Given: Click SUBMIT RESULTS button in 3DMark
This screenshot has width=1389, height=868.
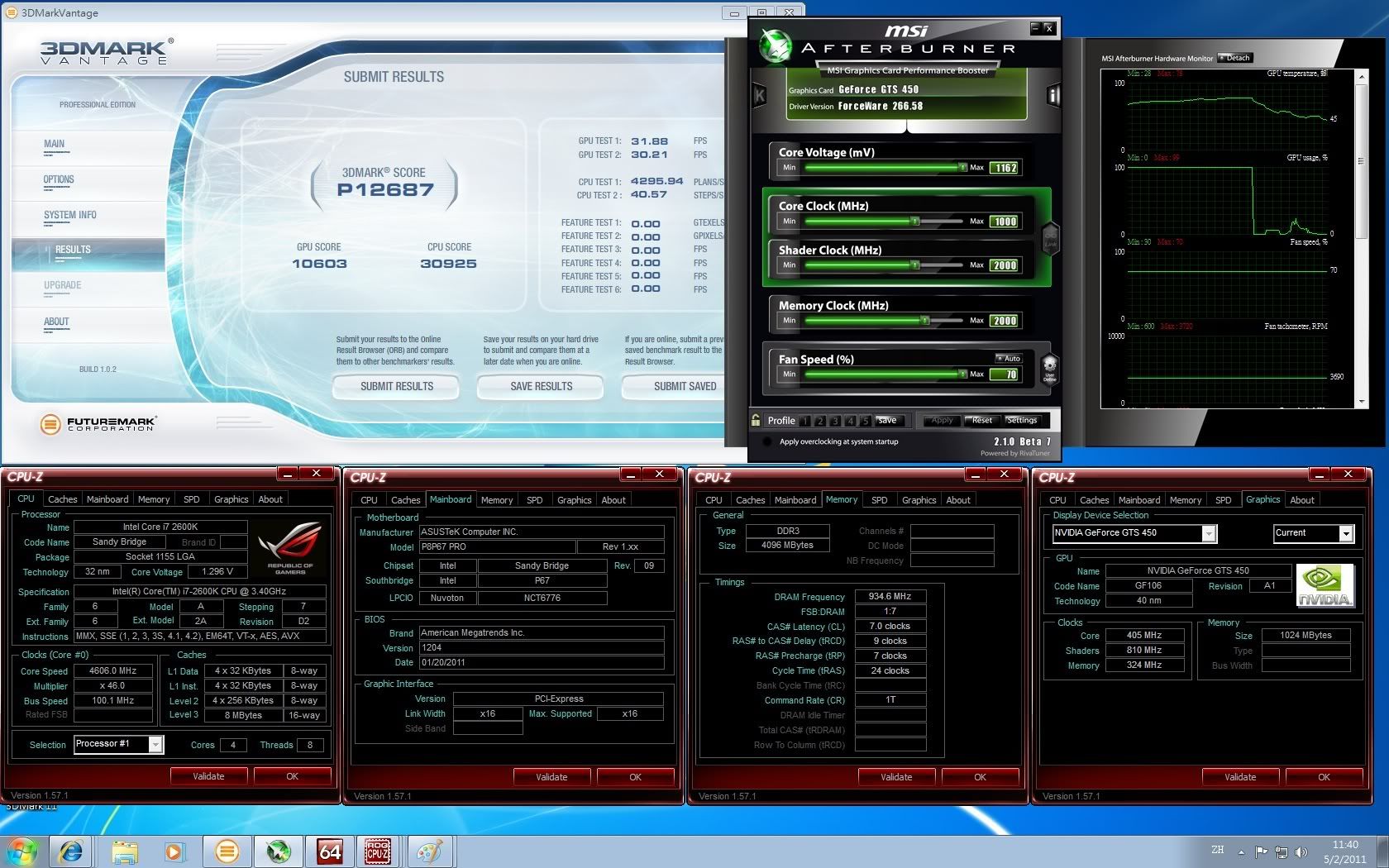Looking at the screenshot, I should (x=397, y=386).
